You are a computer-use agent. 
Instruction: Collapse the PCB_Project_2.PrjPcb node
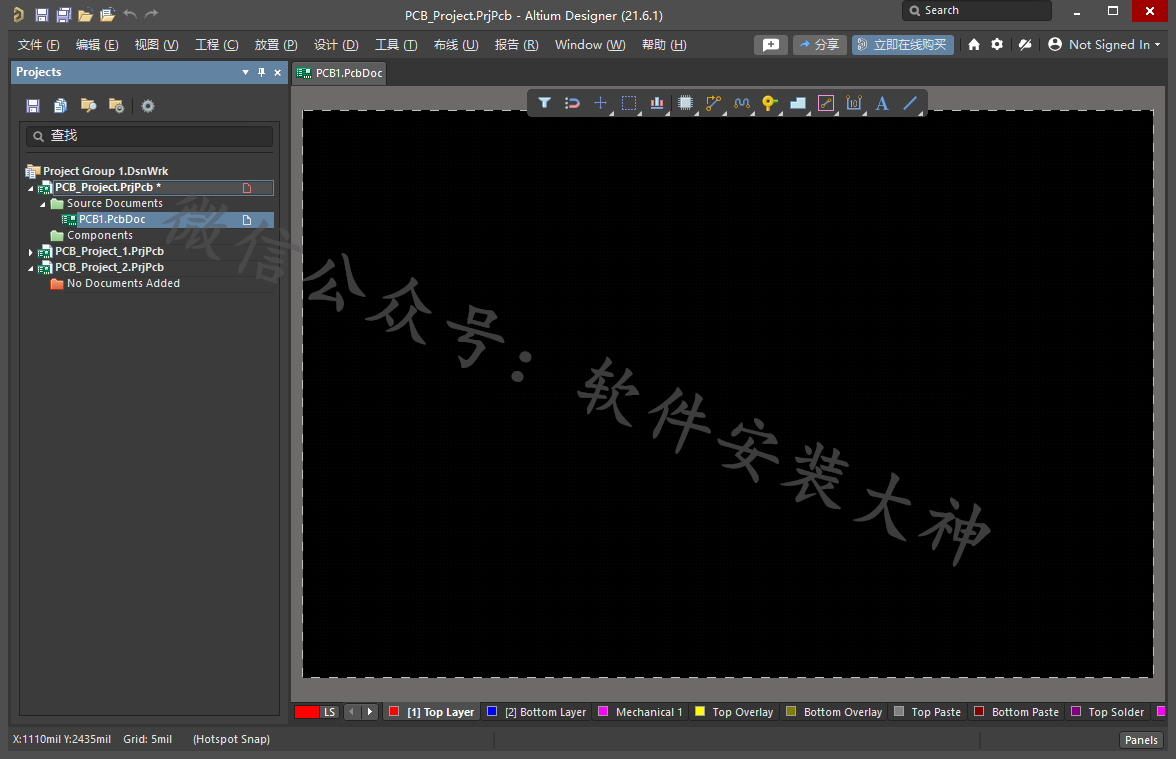coord(31,268)
